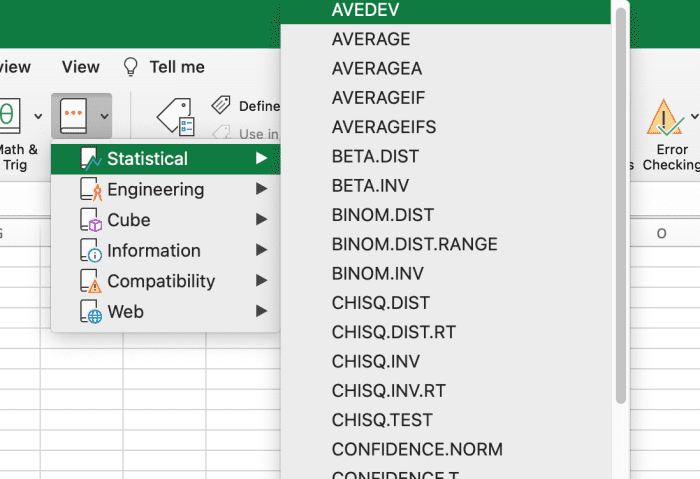Click the Cube category icon
Viewport: 700px width, 479px height.
tap(91, 220)
